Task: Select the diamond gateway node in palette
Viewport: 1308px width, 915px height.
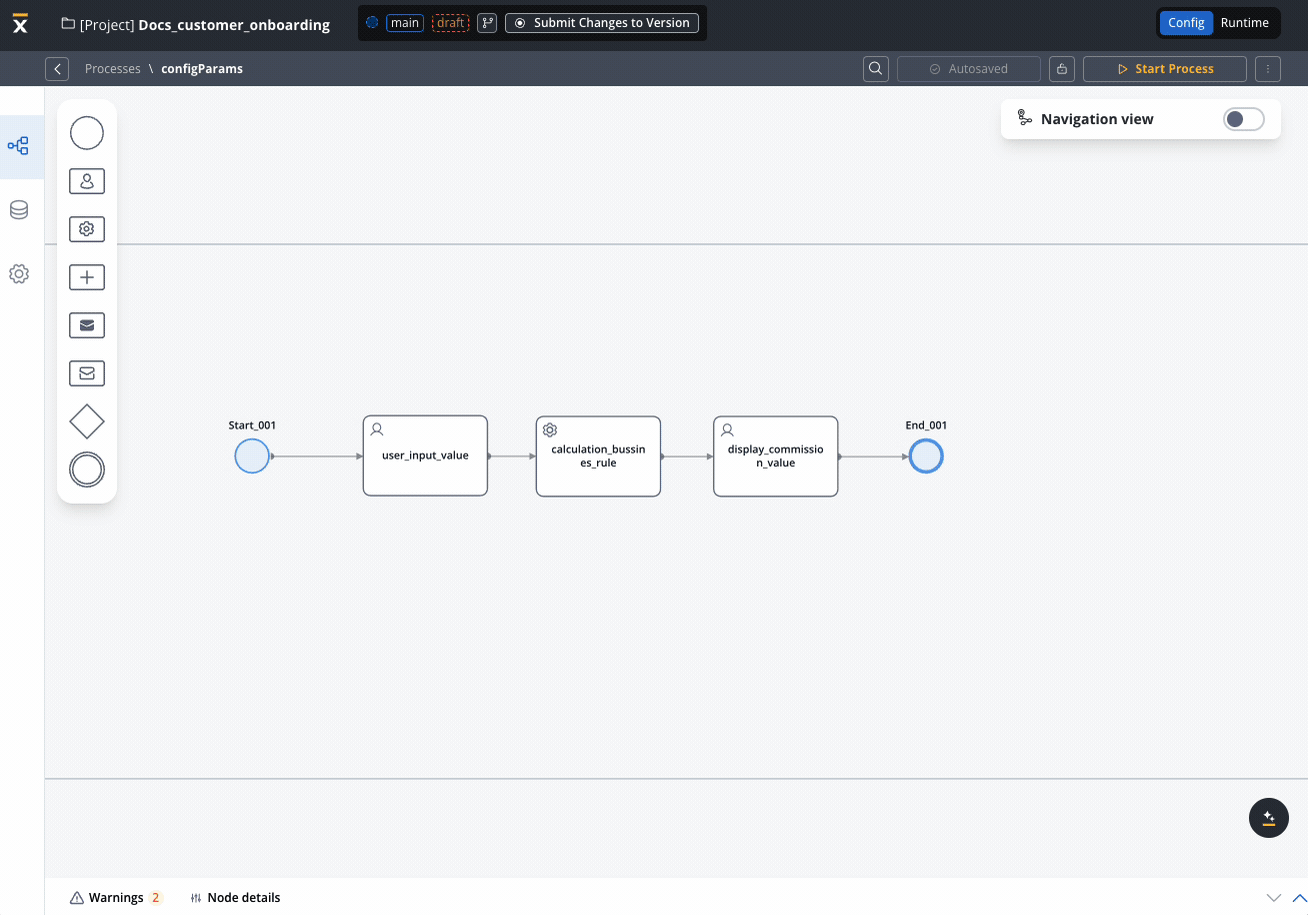Action: 87,421
